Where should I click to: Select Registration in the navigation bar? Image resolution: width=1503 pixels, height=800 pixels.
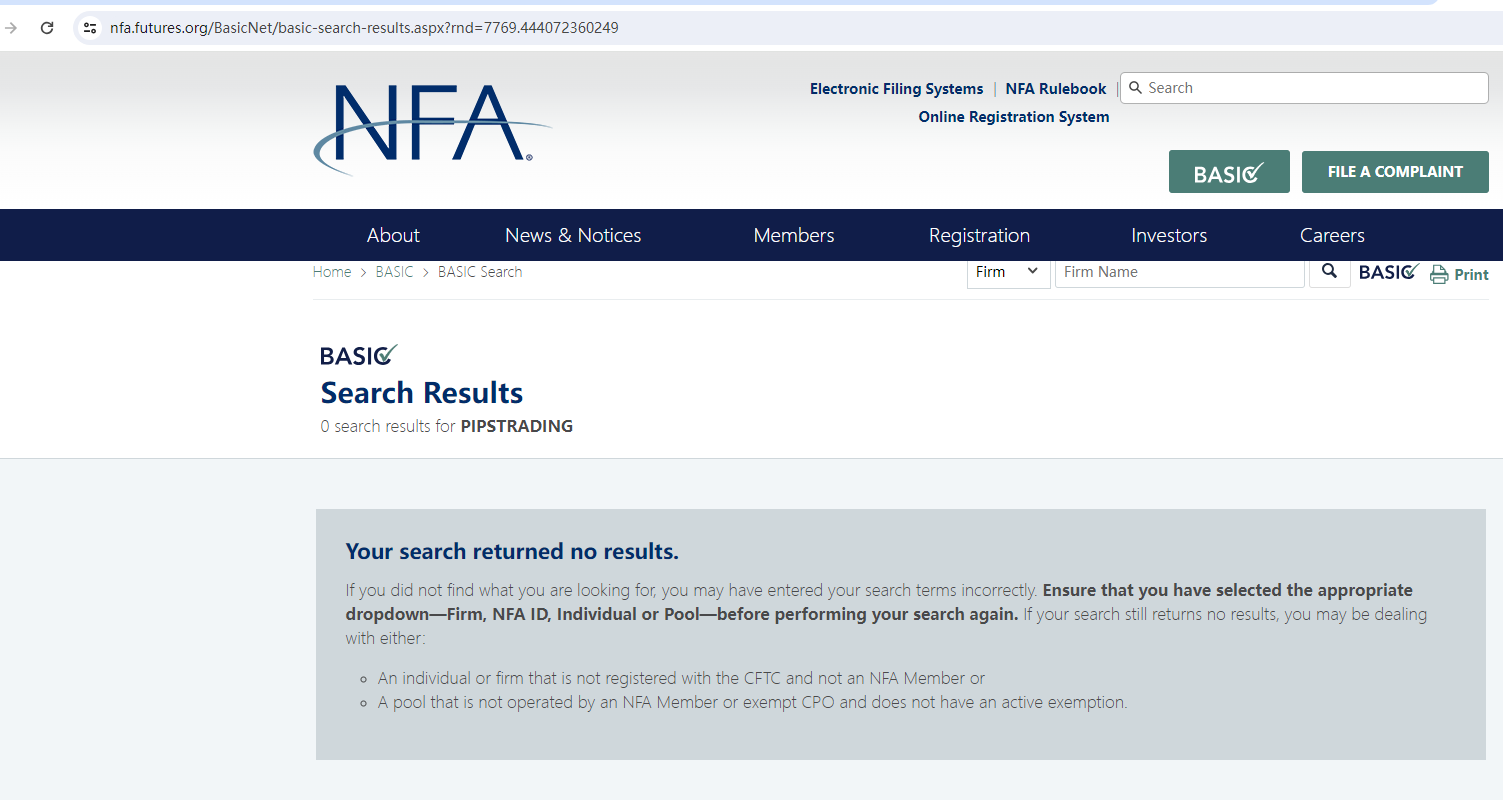click(x=979, y=235)
